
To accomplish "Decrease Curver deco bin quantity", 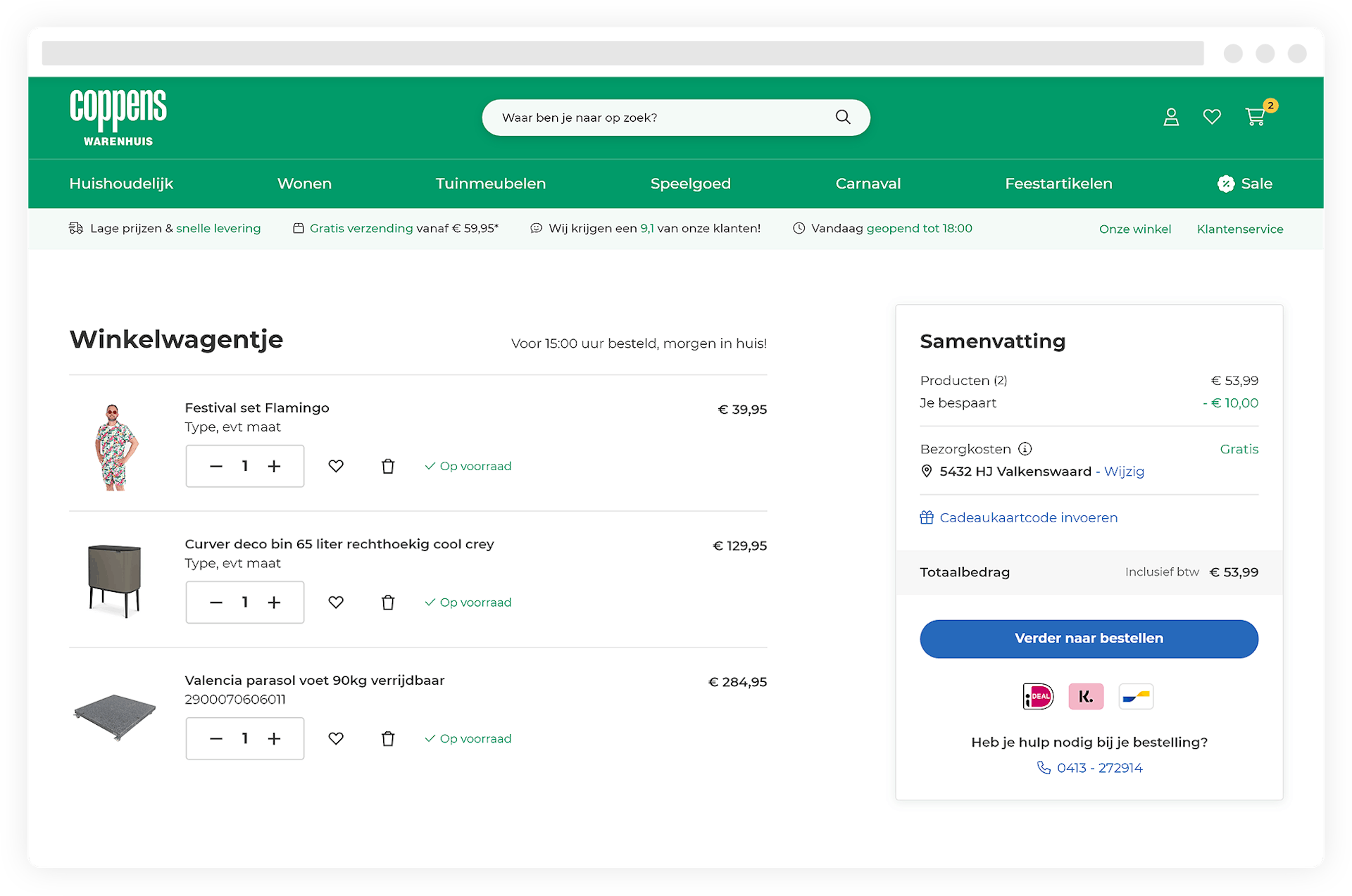I will coord(216,602).
